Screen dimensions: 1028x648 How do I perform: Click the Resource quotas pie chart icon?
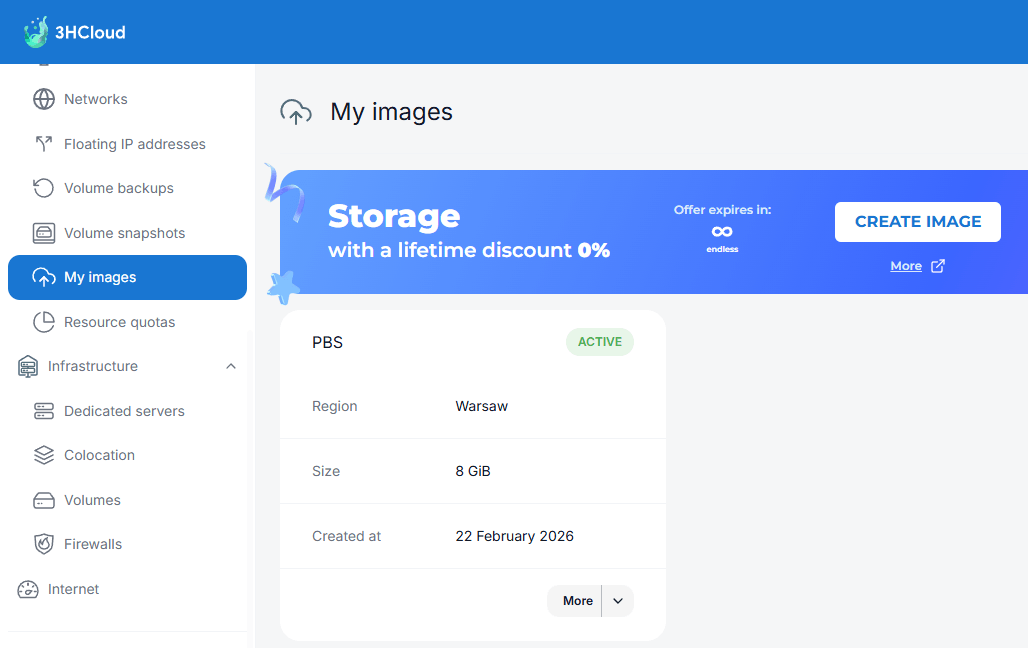(x=44, y=322)
